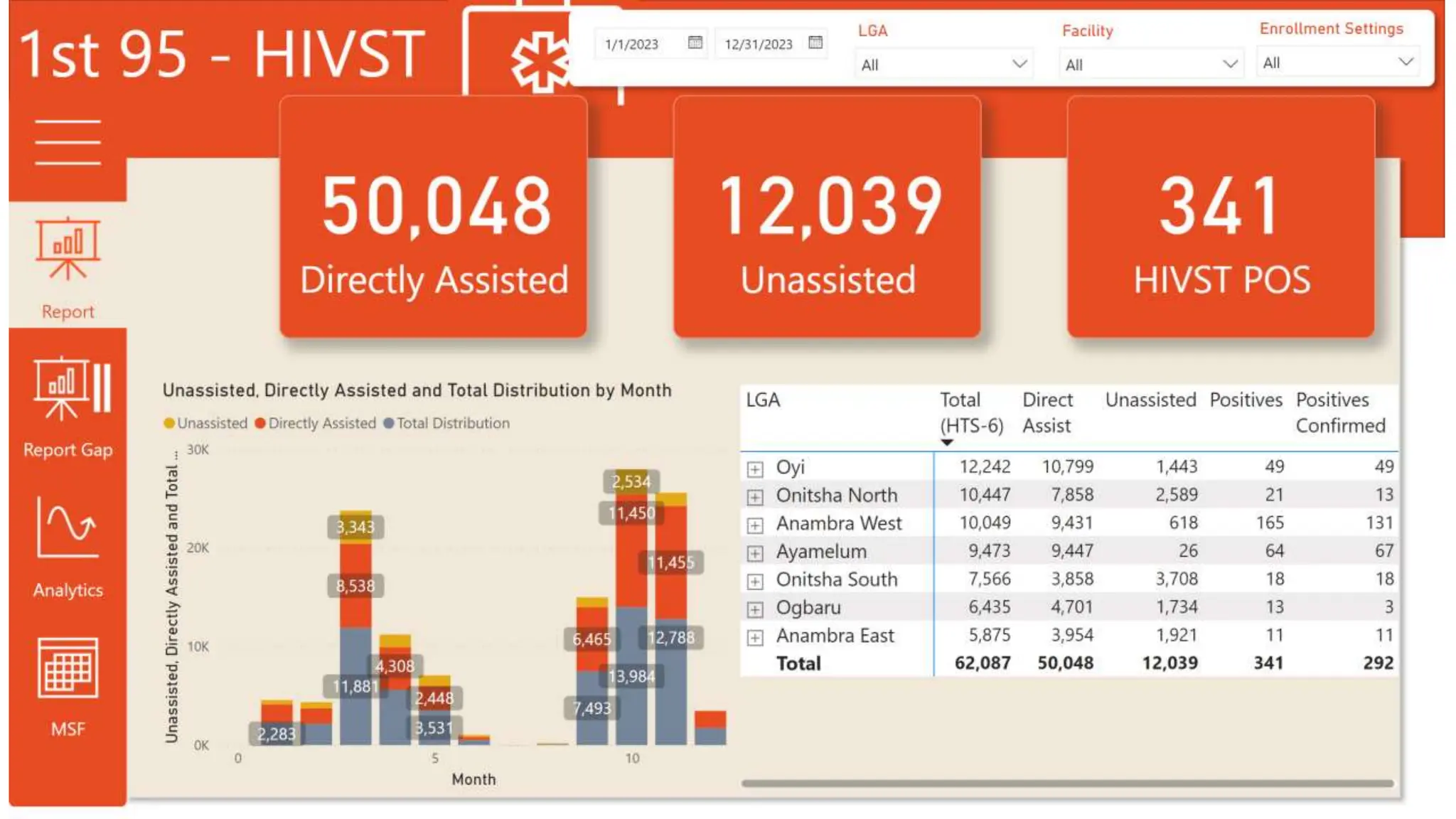Viewport: 1456px width, 819px height.
Task: Open the start date calendar picker
Action: click(695, 43)
